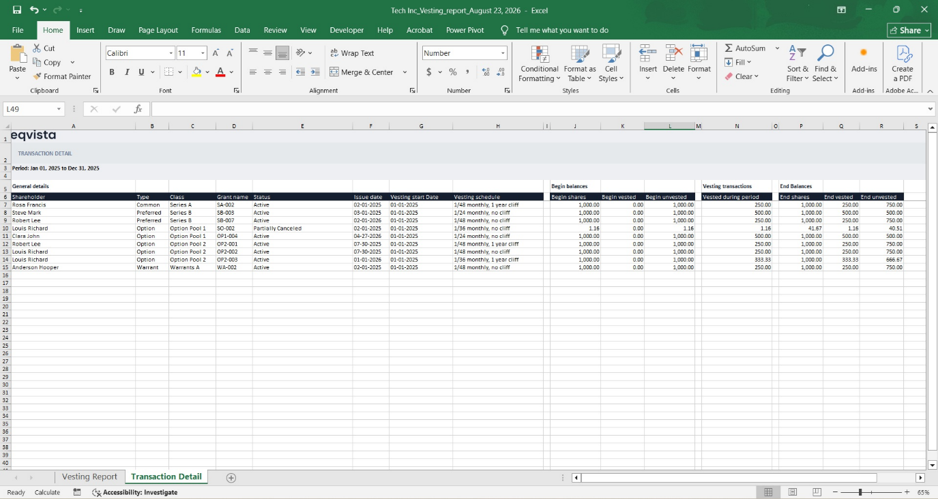
Task: Increase font size with larger A icon
Action: point(215,53)
